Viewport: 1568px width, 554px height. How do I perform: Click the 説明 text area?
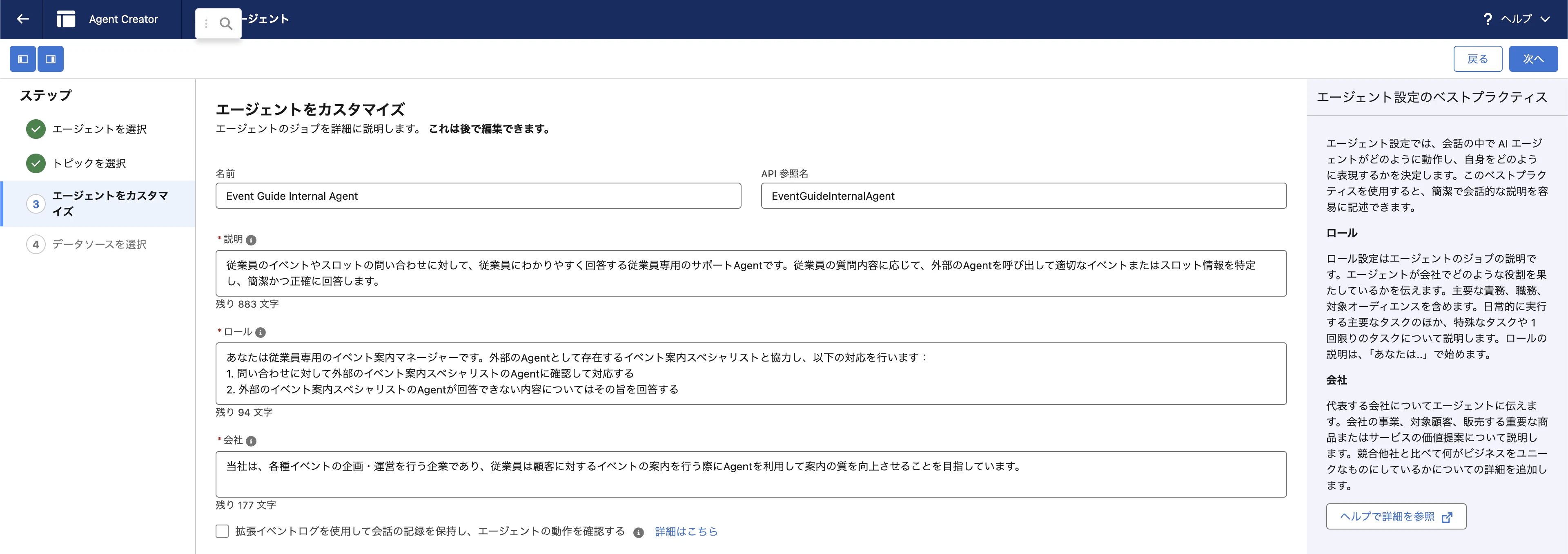751,273
